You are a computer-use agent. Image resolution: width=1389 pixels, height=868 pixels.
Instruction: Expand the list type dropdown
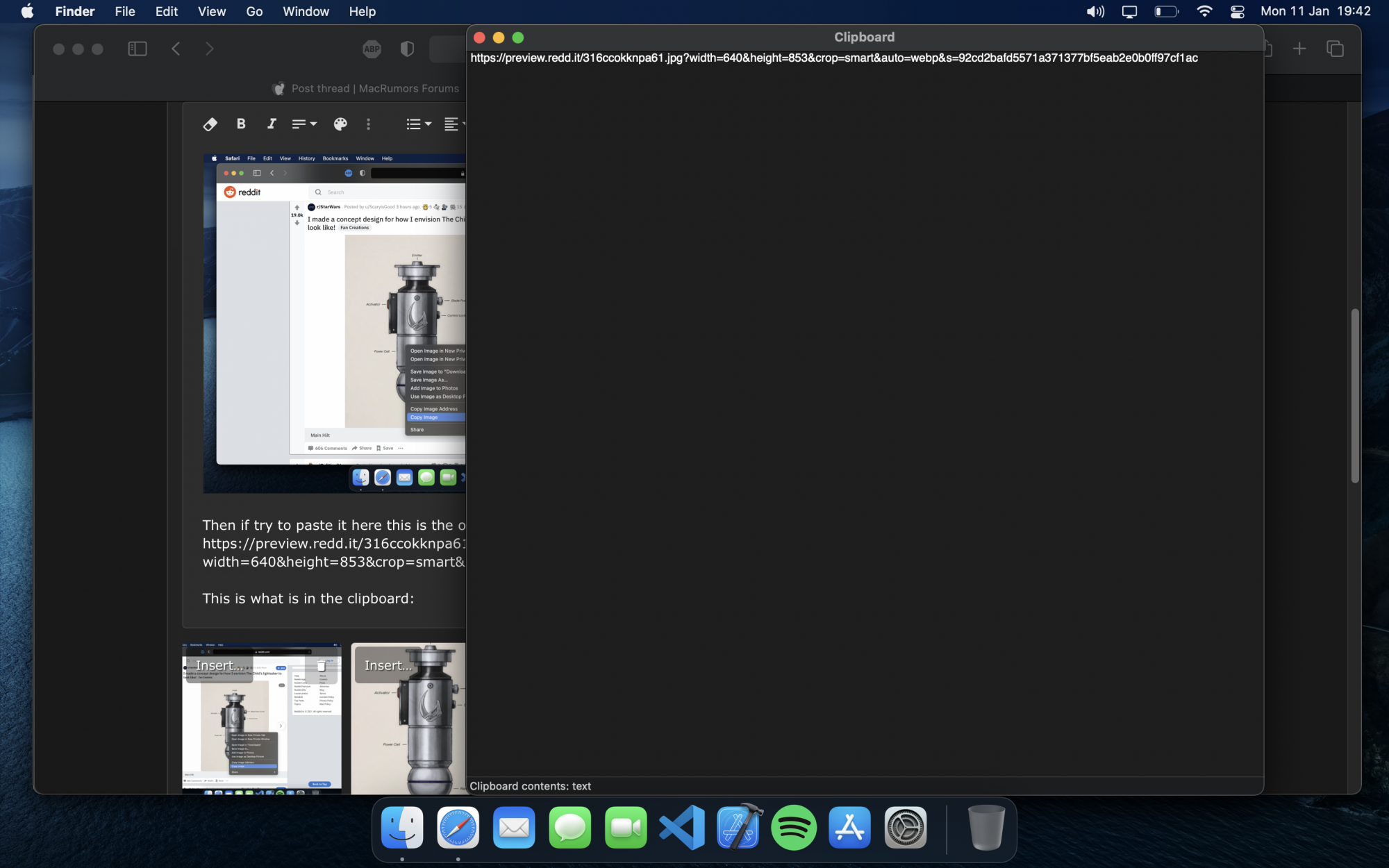coord(418,124)
